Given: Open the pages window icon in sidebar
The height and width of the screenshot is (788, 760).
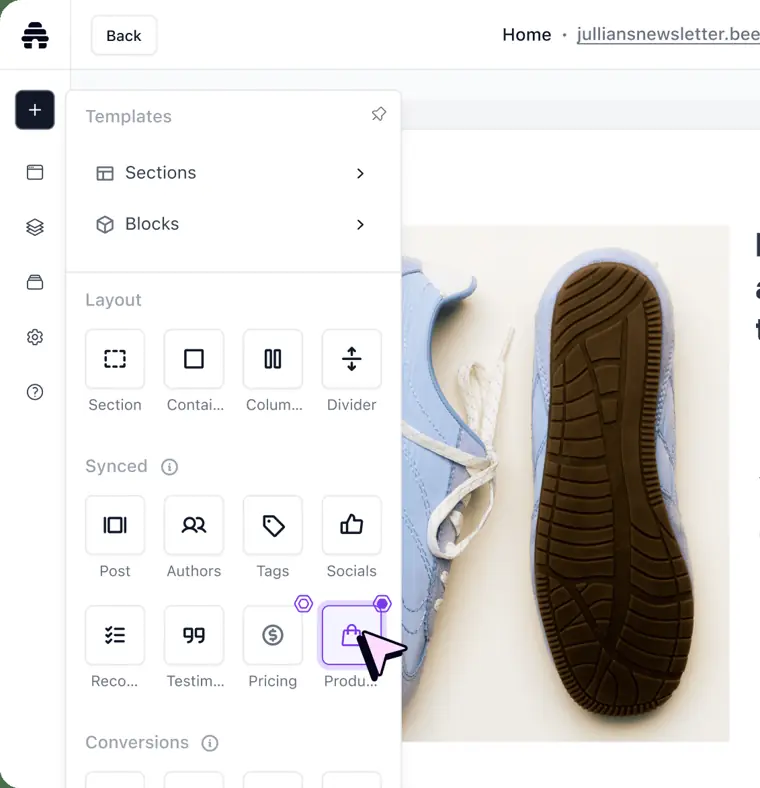Looking at the screenshot, I should point(35,172).
